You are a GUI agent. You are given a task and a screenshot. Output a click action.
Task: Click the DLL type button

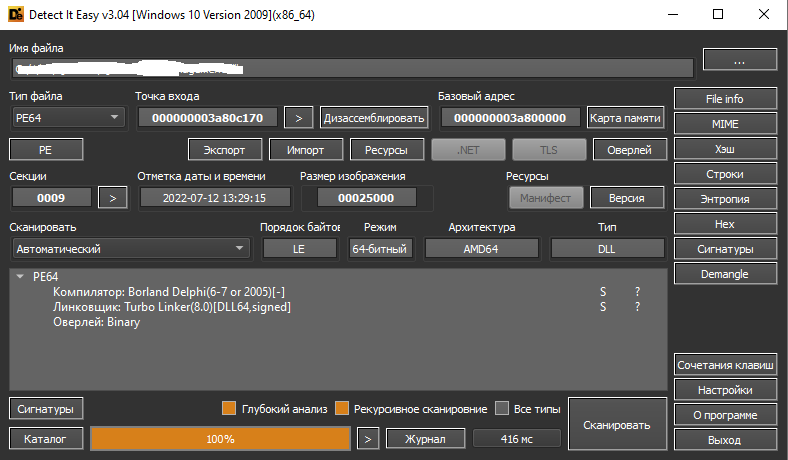[607, 249]
